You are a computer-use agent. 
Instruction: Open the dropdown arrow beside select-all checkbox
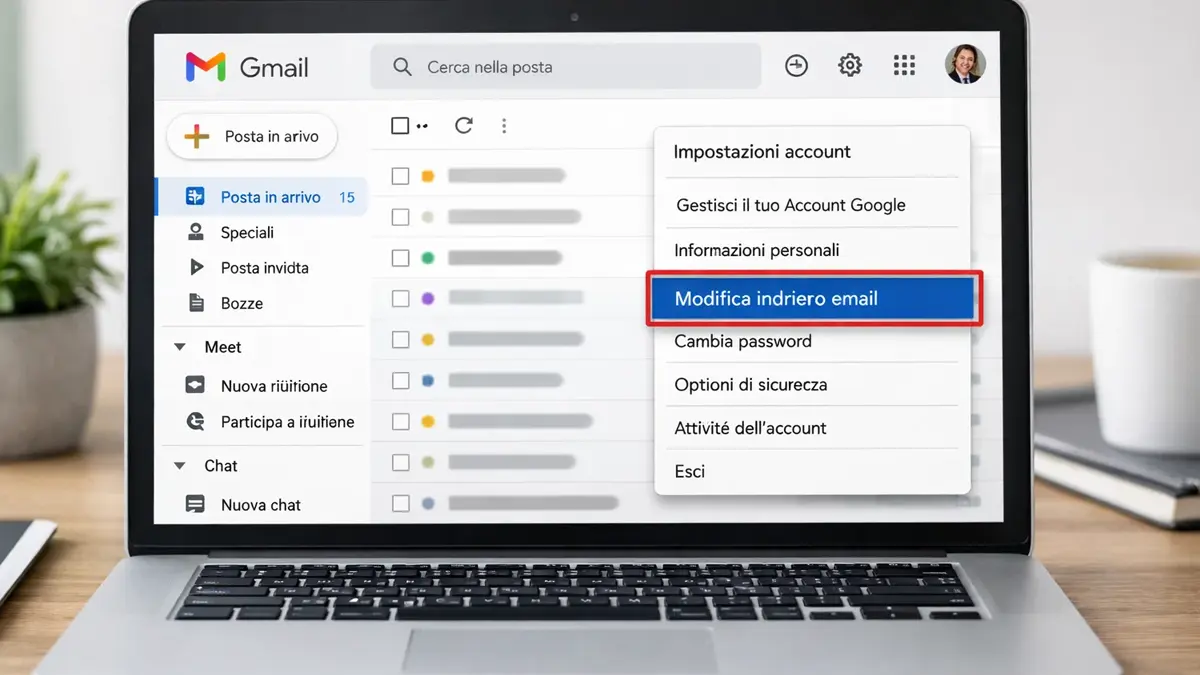point(422,127)
